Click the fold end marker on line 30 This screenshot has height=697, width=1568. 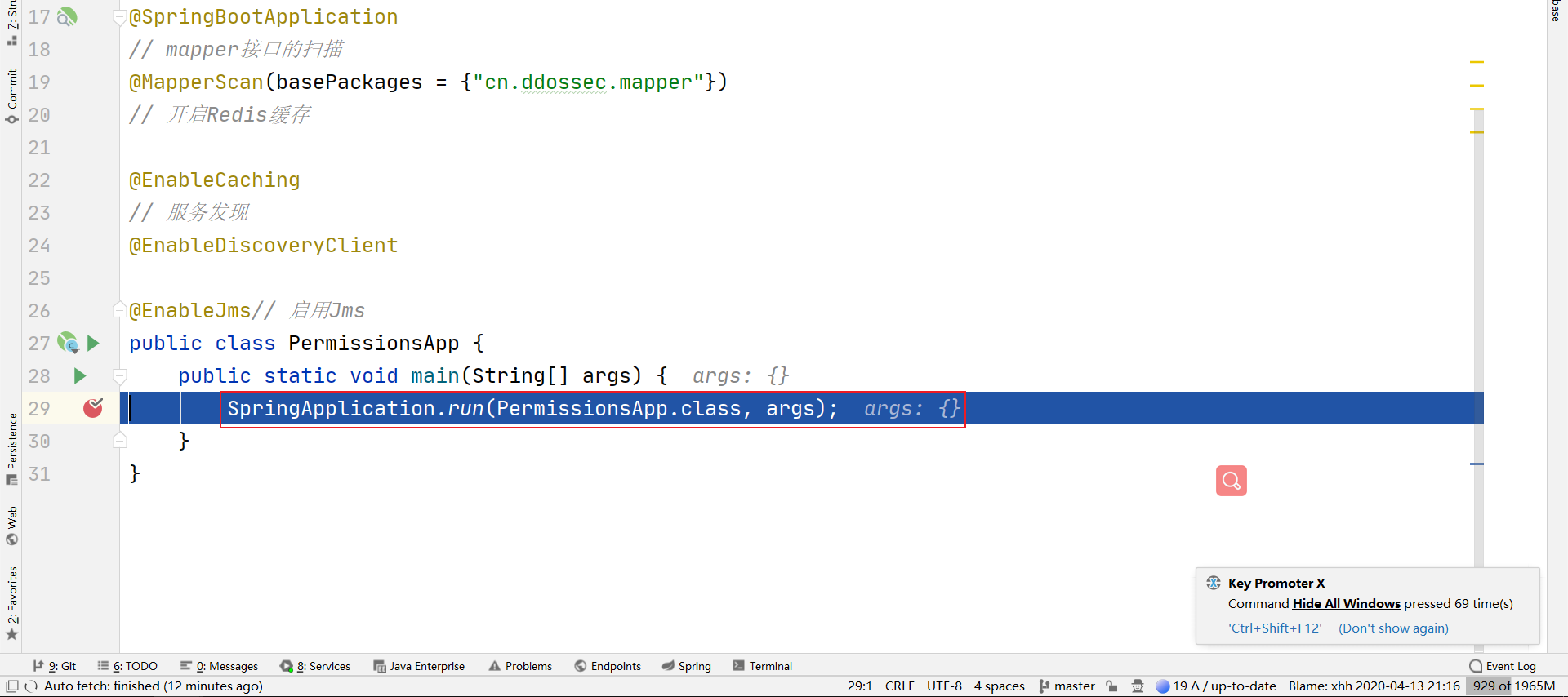(x=120, y=441)
